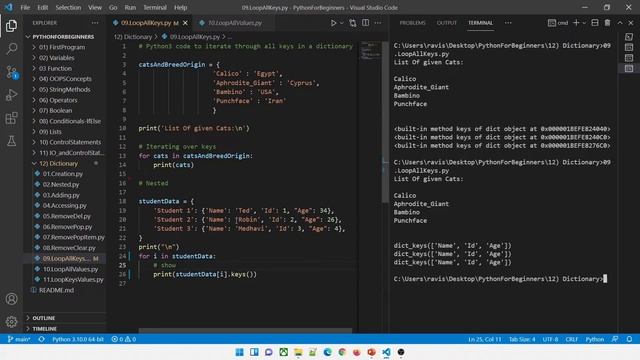640x360 pixels.
Task: Open the Extensions view
Action: [x=11, y=118]
